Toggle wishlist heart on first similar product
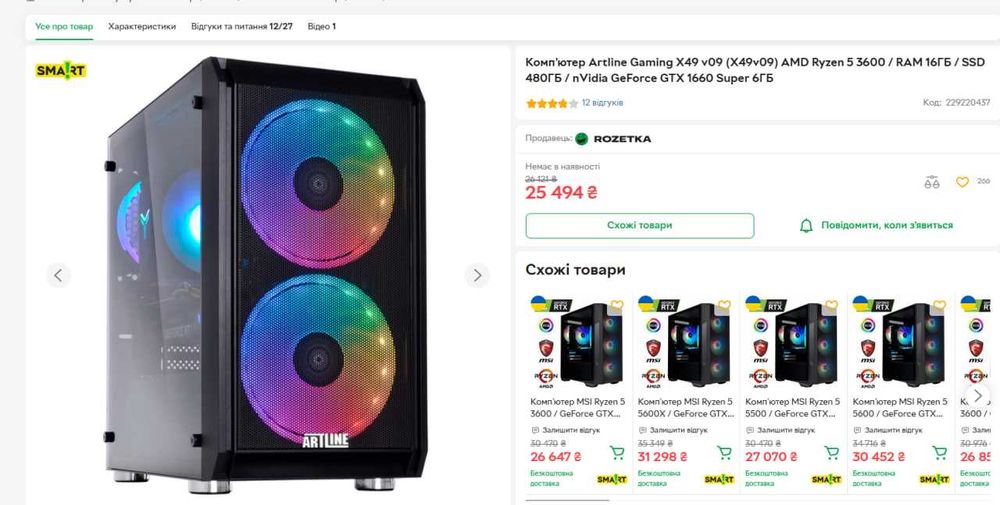Image resolution: width=1000 pixels, height=505 pixels. coord(618,306)
